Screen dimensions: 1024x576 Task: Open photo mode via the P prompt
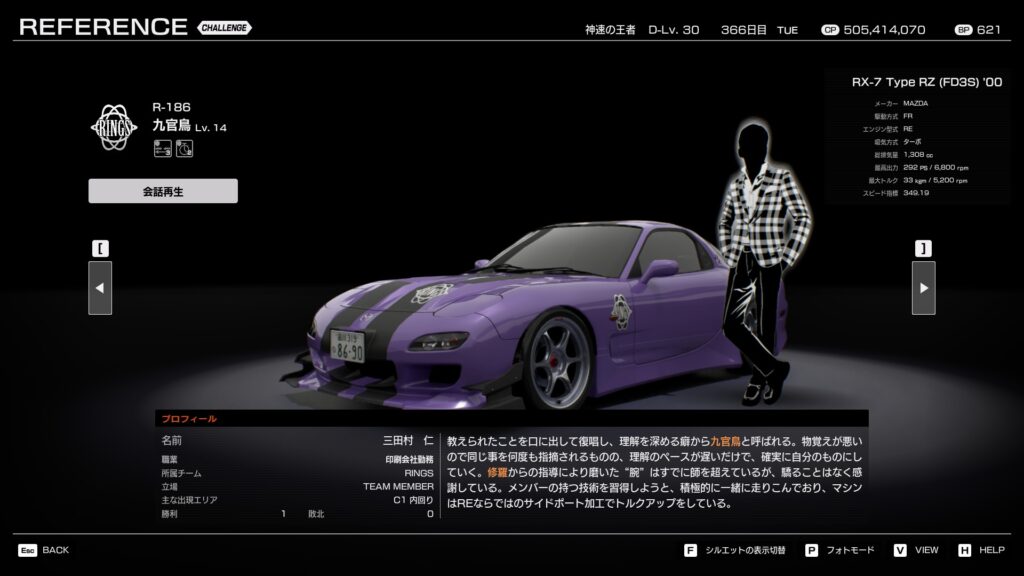point(811,550)
